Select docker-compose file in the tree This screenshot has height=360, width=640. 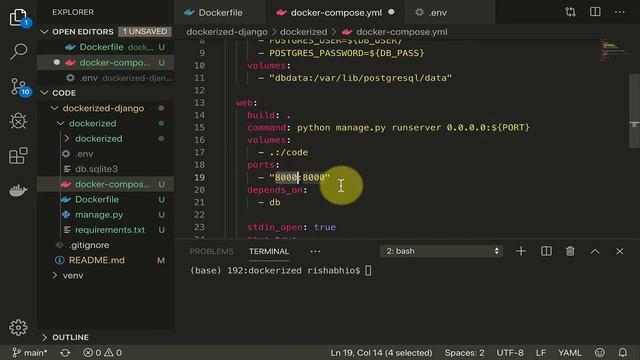[x=105, y=184]
